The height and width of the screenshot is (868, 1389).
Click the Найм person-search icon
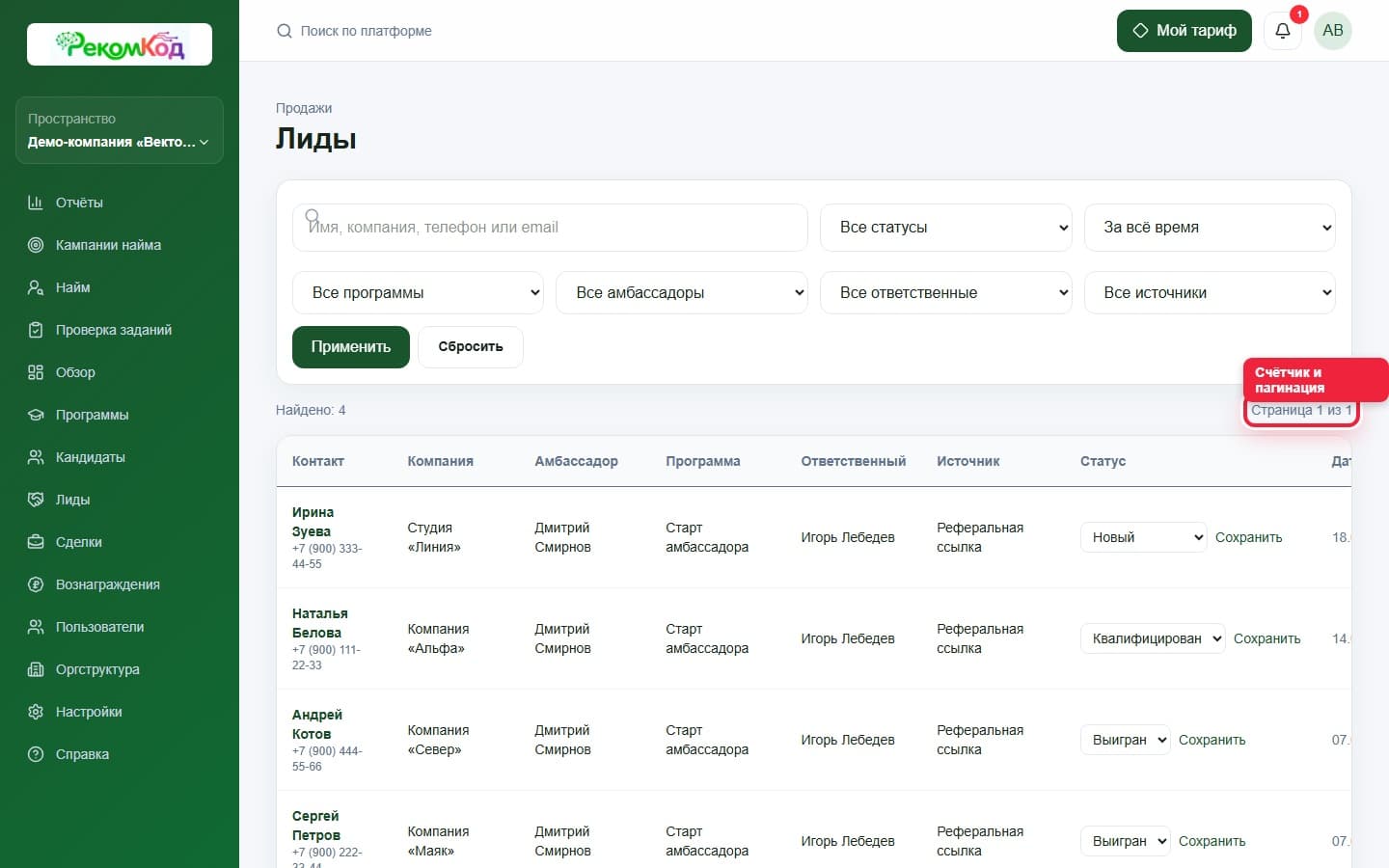[36, 287]
